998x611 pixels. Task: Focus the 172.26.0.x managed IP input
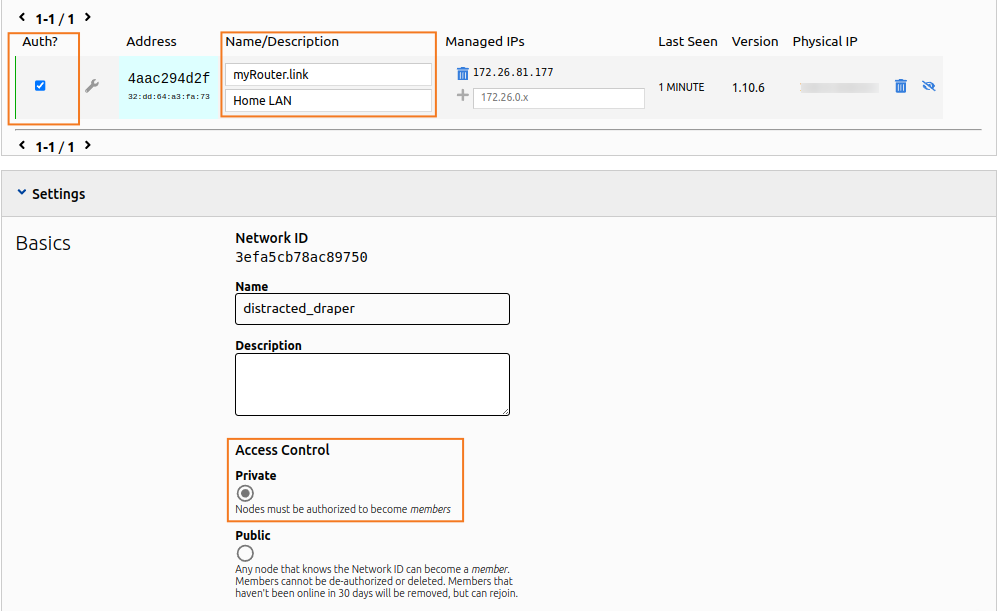tap(558, 98)
